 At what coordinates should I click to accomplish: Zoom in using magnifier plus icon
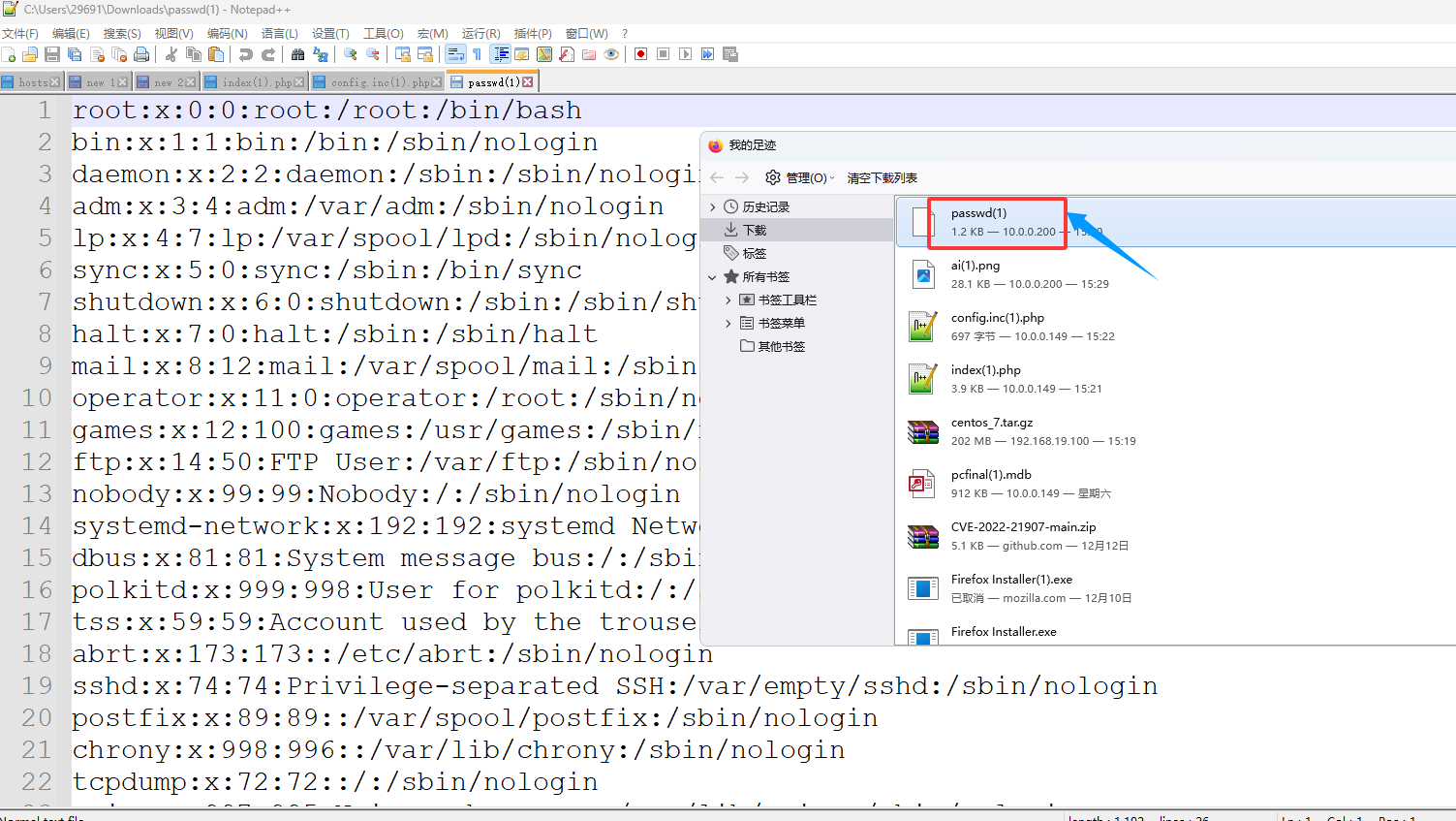[x=351, y=54]
